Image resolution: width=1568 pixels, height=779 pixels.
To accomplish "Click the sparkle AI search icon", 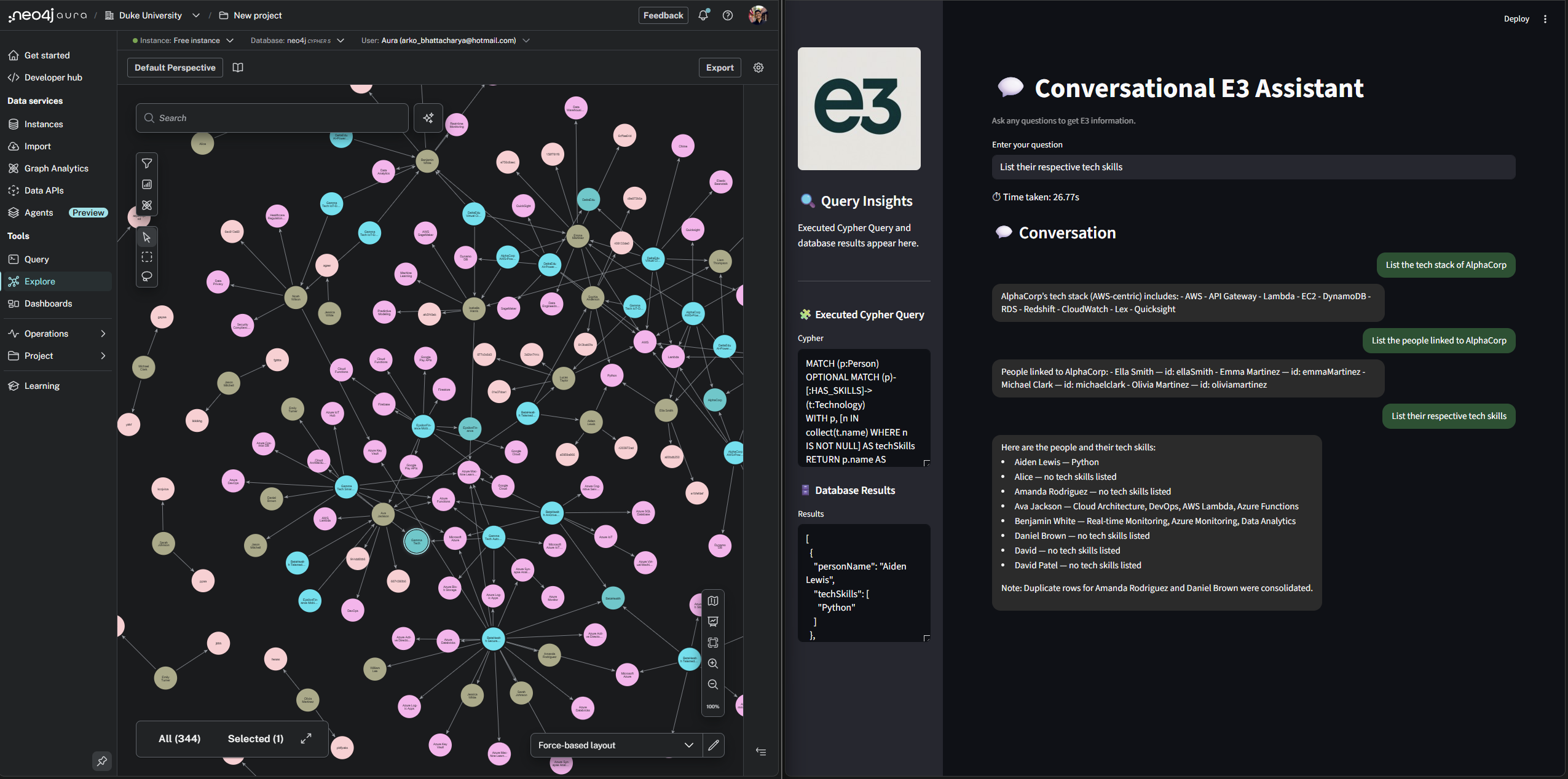I will [428, 118].
